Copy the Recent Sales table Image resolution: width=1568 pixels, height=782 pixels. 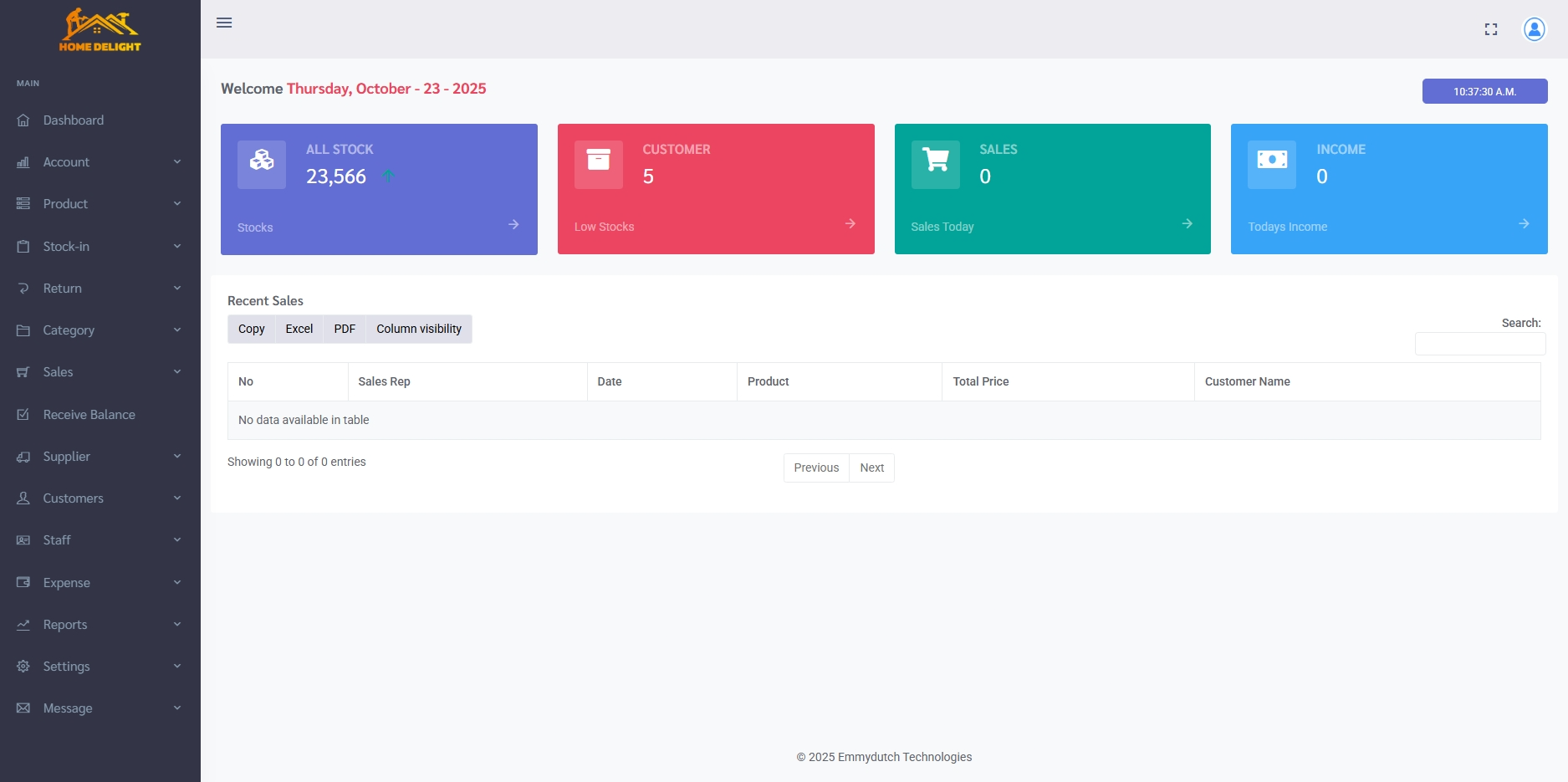pos(252,329)
